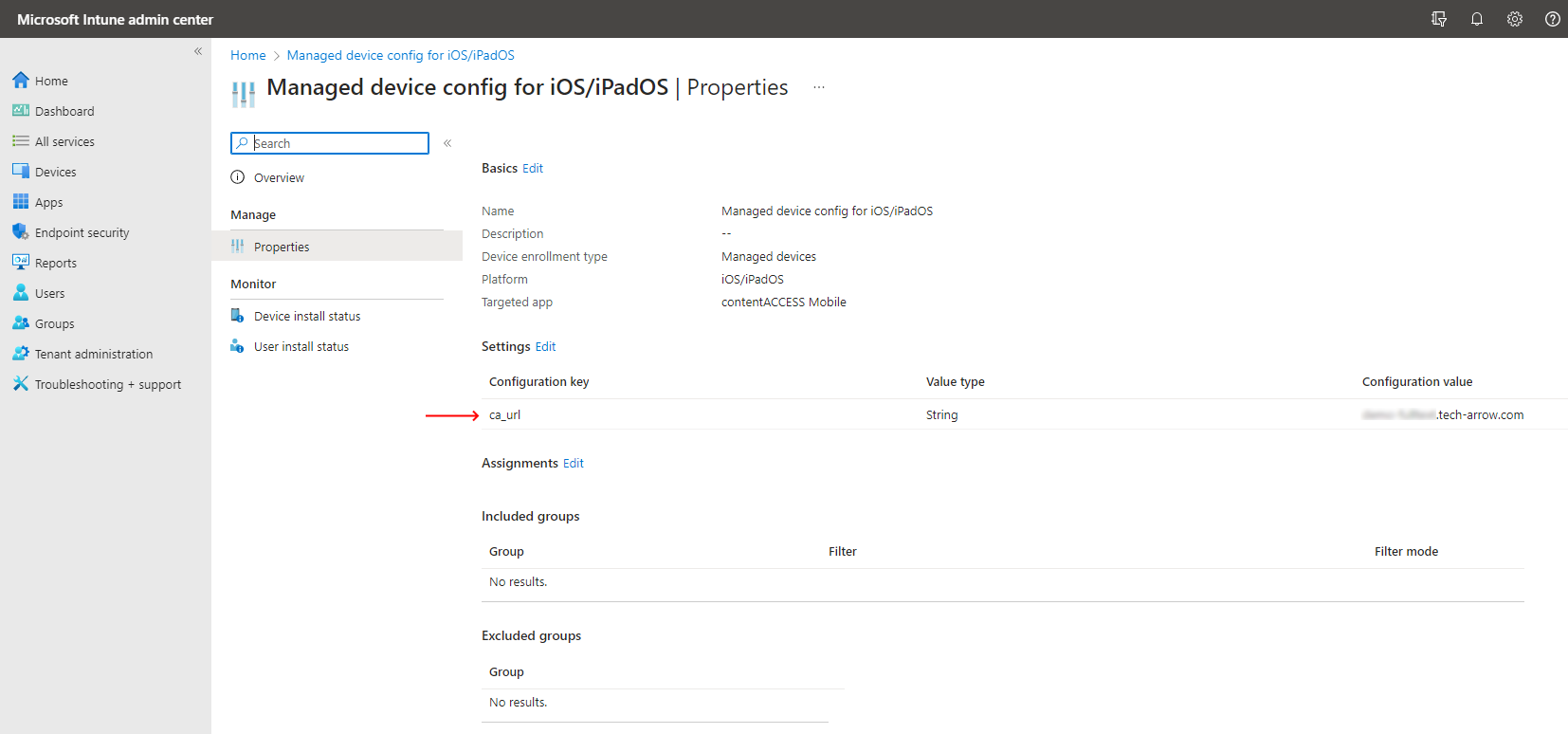Click the Home breadcrumb link
The width and height of the screenshot is (1568, 734).
[248, 55]
